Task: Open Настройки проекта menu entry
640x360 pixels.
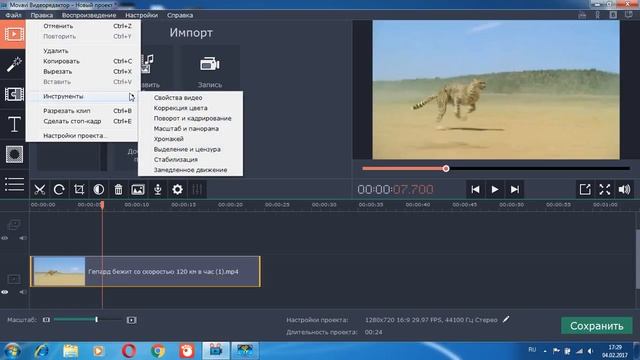Action: (83, 136)
